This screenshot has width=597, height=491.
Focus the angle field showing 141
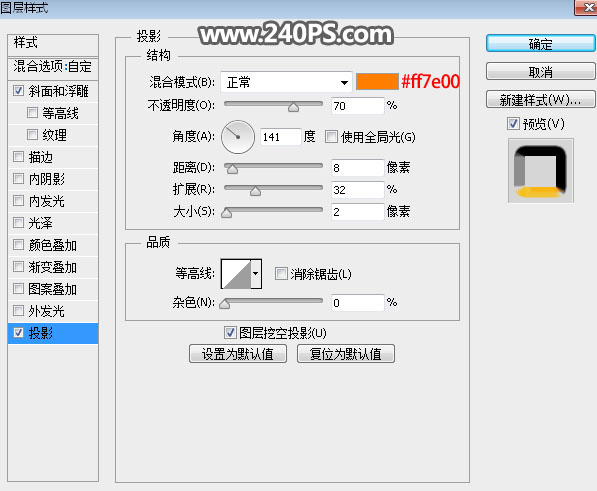tap(280, 137)
